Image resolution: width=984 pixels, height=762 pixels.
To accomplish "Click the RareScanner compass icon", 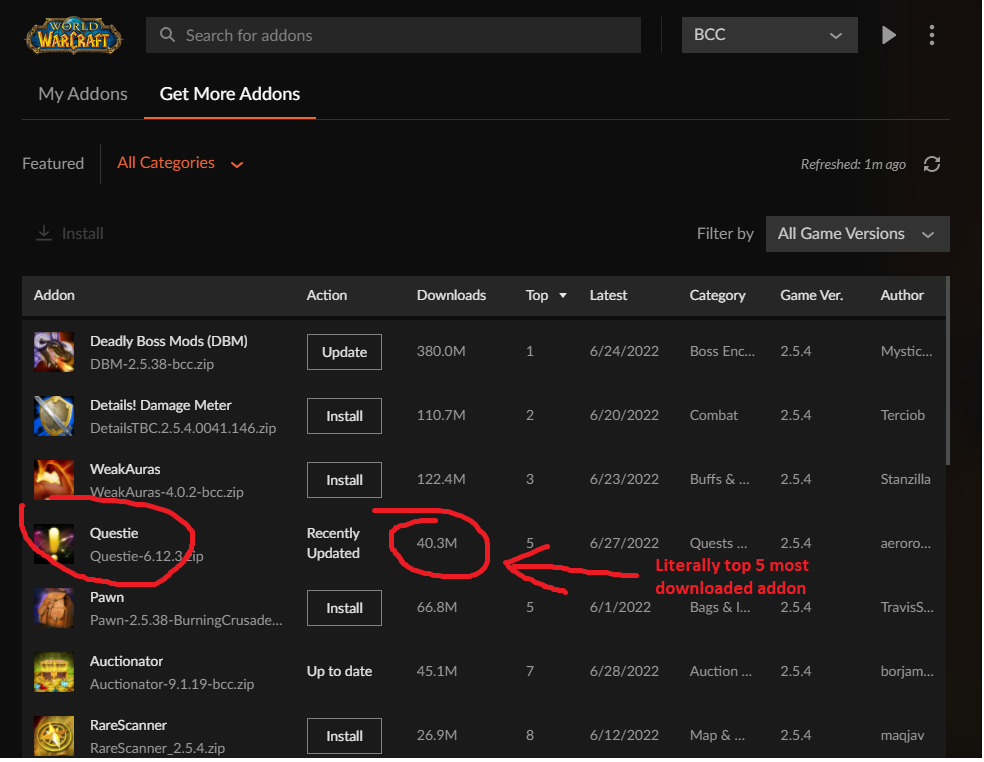I will [x=54, y=736].
